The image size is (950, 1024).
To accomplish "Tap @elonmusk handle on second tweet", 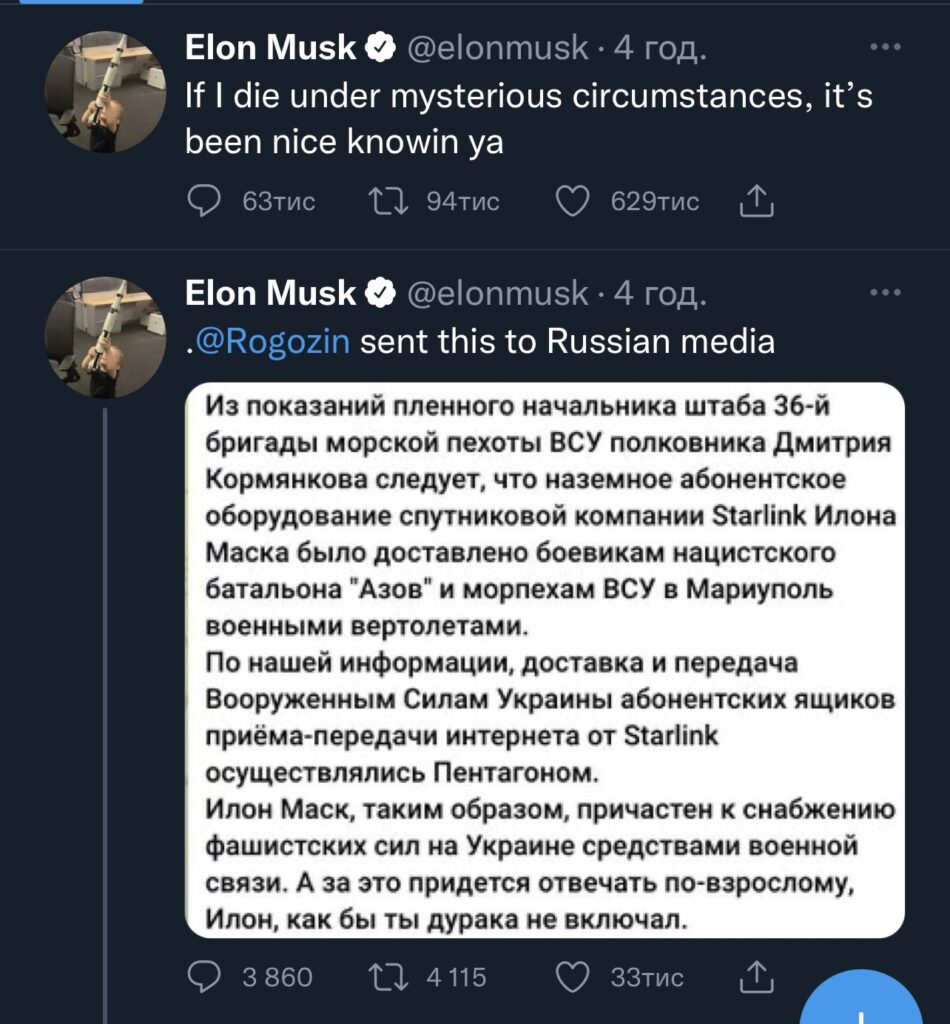I will pyautogui.click(x=498, y=293).
